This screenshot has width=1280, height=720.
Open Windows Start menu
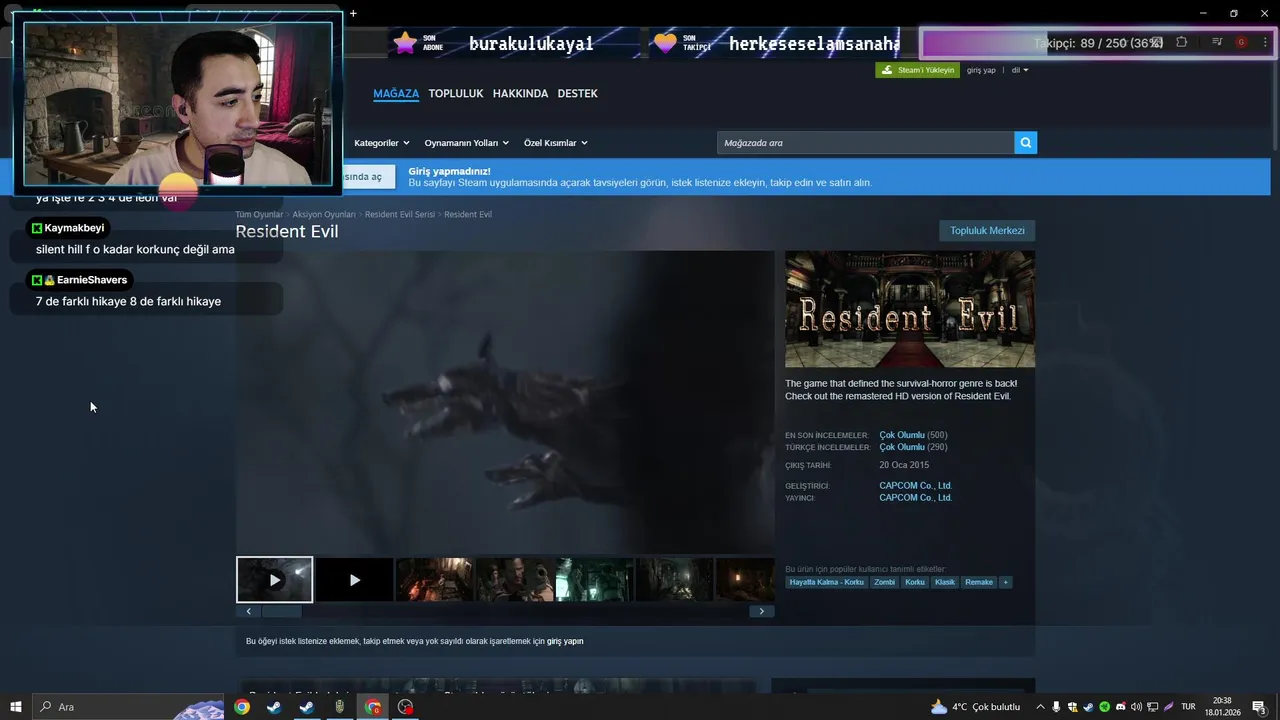16,707
